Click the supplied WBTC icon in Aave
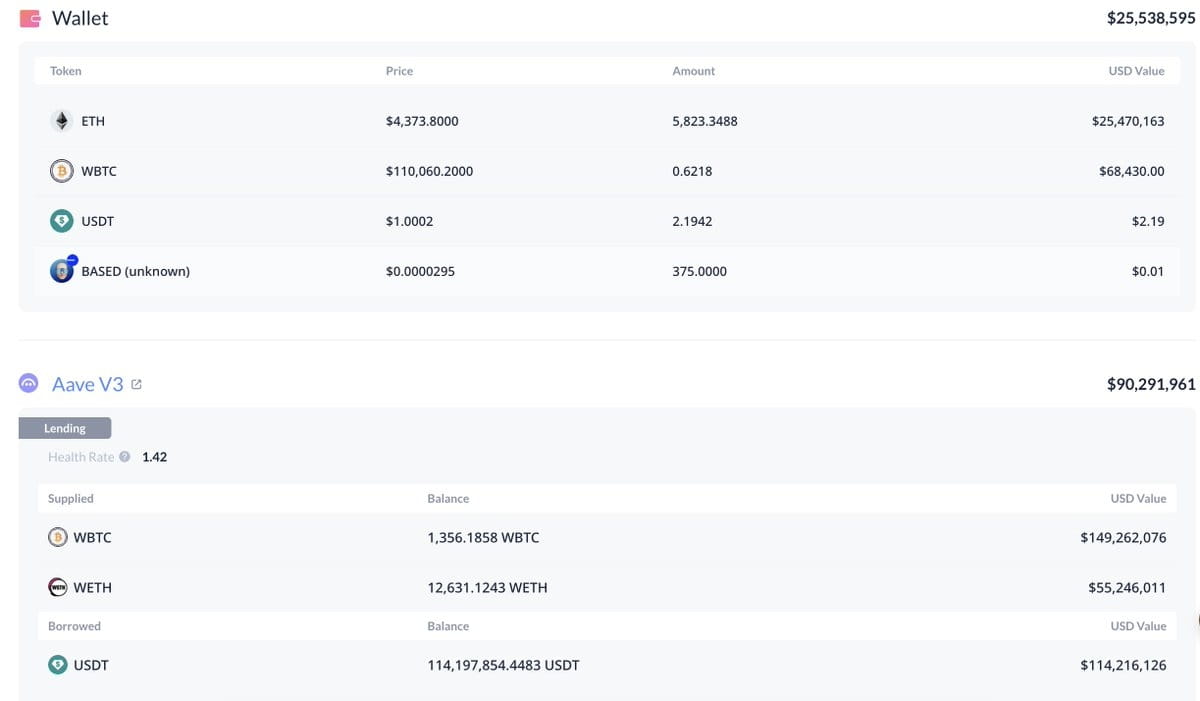 coord(59,537)
